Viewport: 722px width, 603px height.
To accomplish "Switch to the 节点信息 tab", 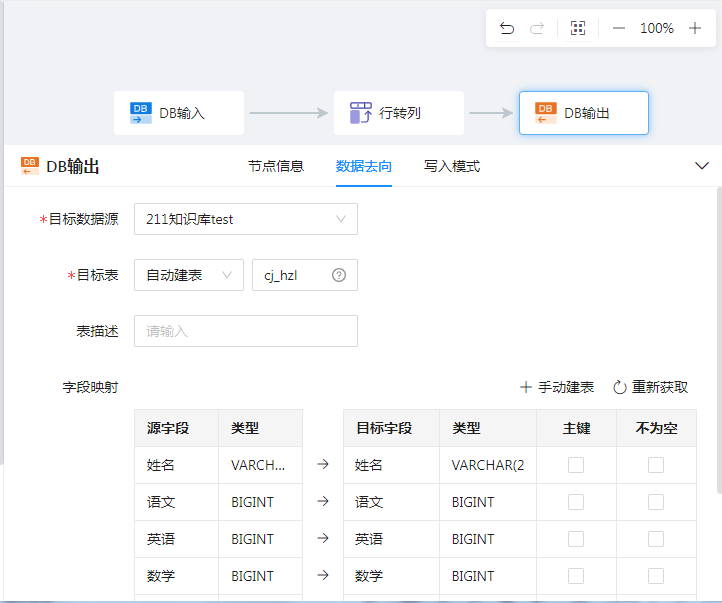I will click(x=276, y=166).
